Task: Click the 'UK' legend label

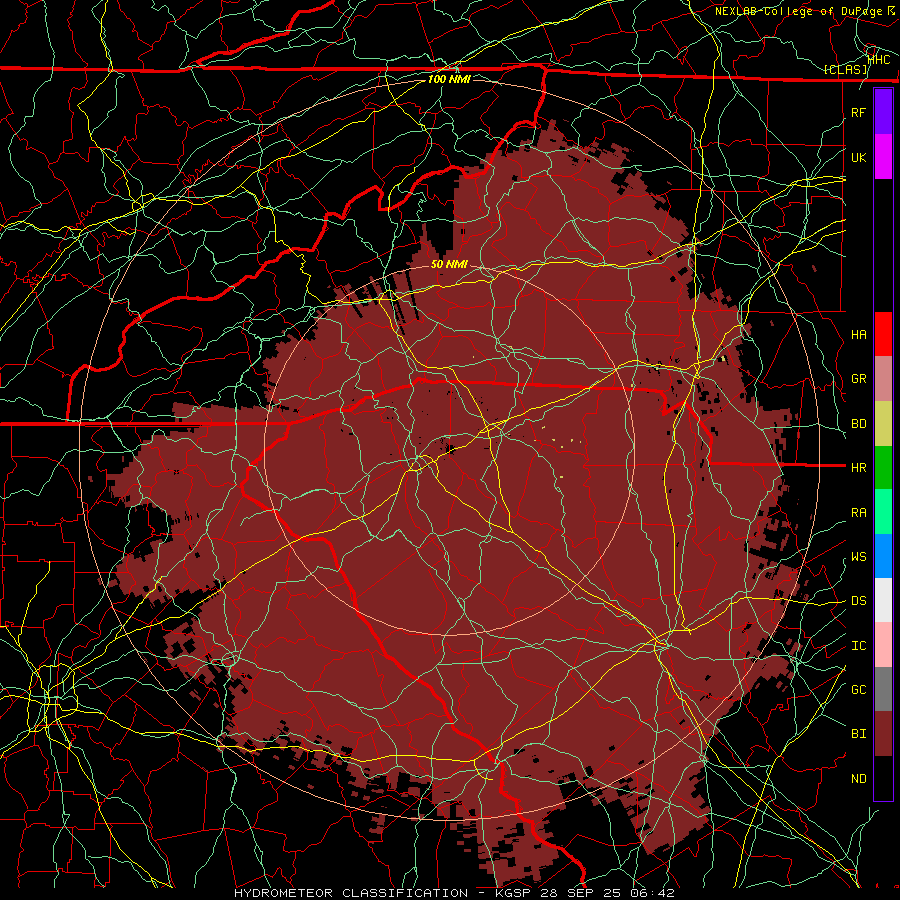Action: point(858,157)
